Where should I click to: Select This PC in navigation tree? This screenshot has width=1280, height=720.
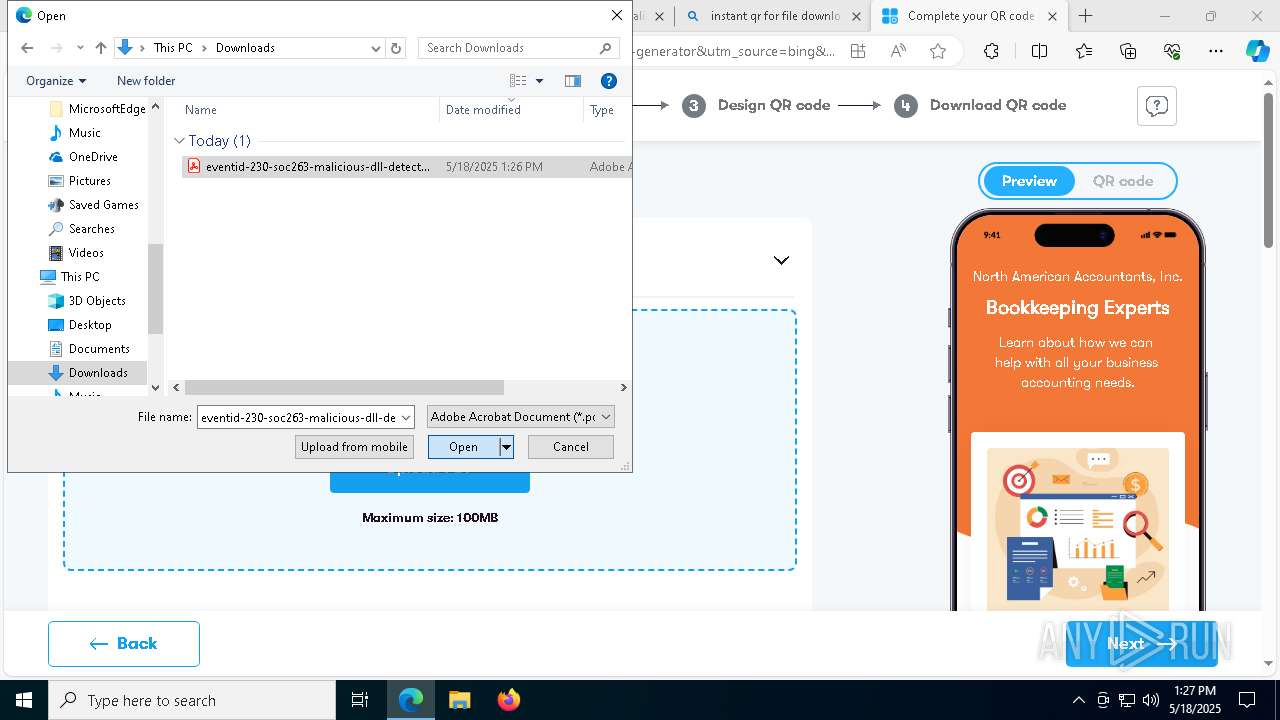(x=80, y=277)
